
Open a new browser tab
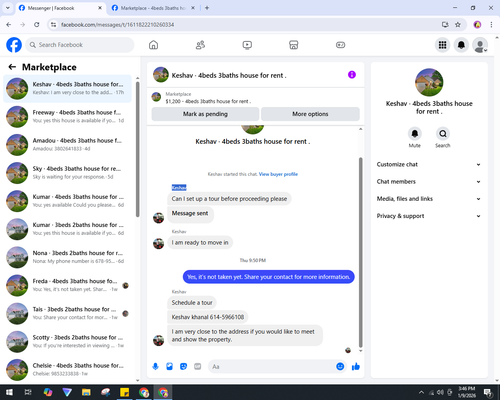tap(207, 8)
